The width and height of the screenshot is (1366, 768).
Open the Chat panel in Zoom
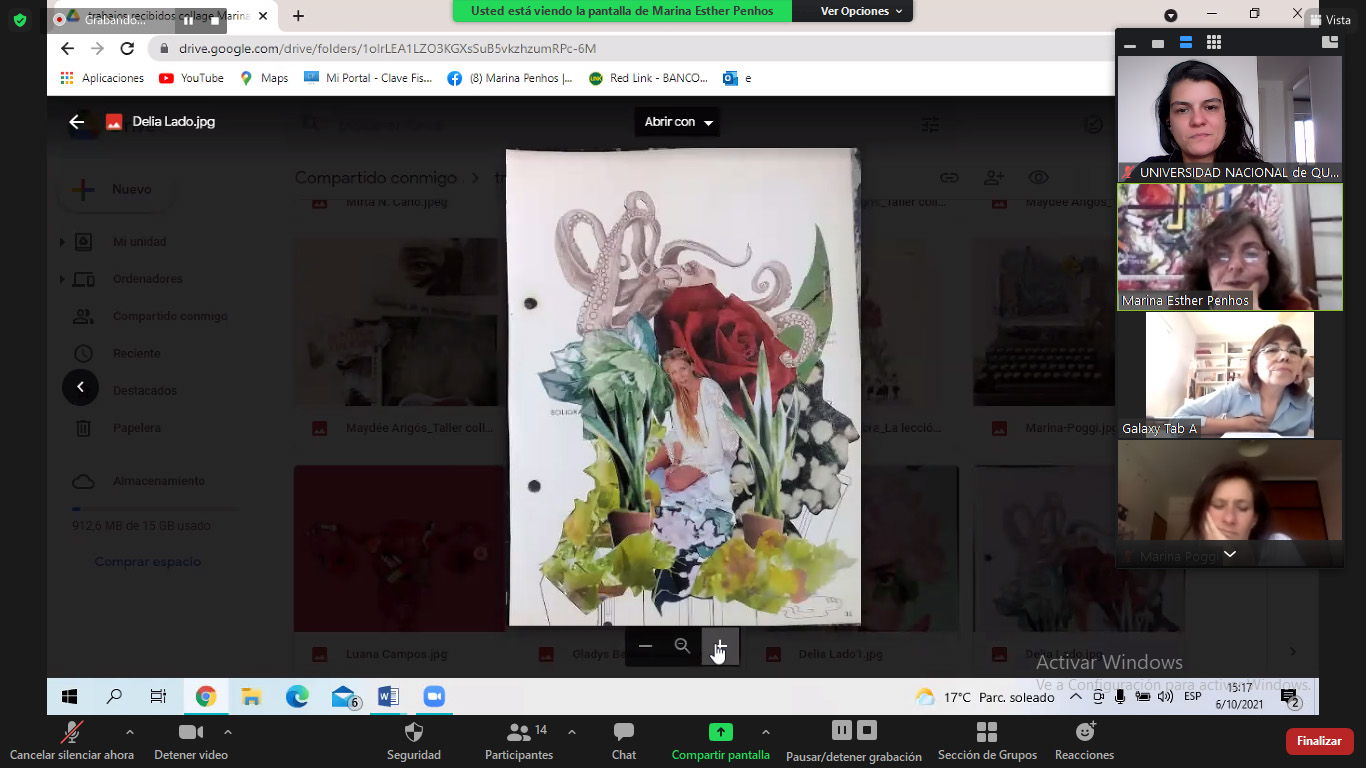point(623,732)
